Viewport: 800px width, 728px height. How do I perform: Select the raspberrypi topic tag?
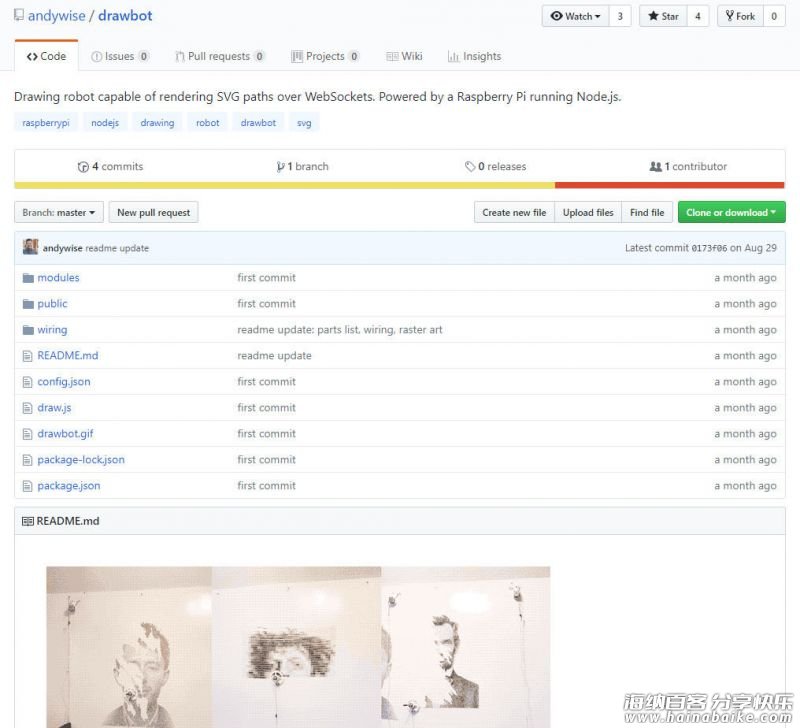46,123
